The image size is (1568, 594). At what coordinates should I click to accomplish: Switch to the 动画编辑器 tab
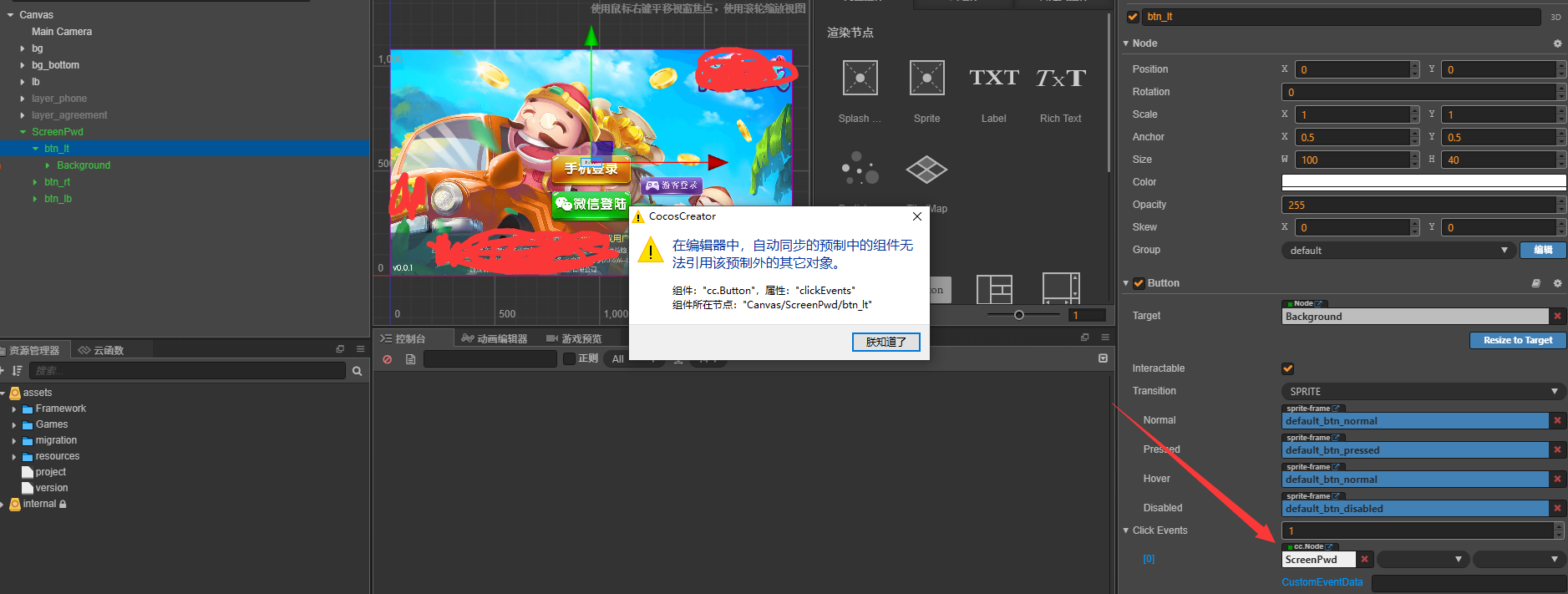click(495, 338)
